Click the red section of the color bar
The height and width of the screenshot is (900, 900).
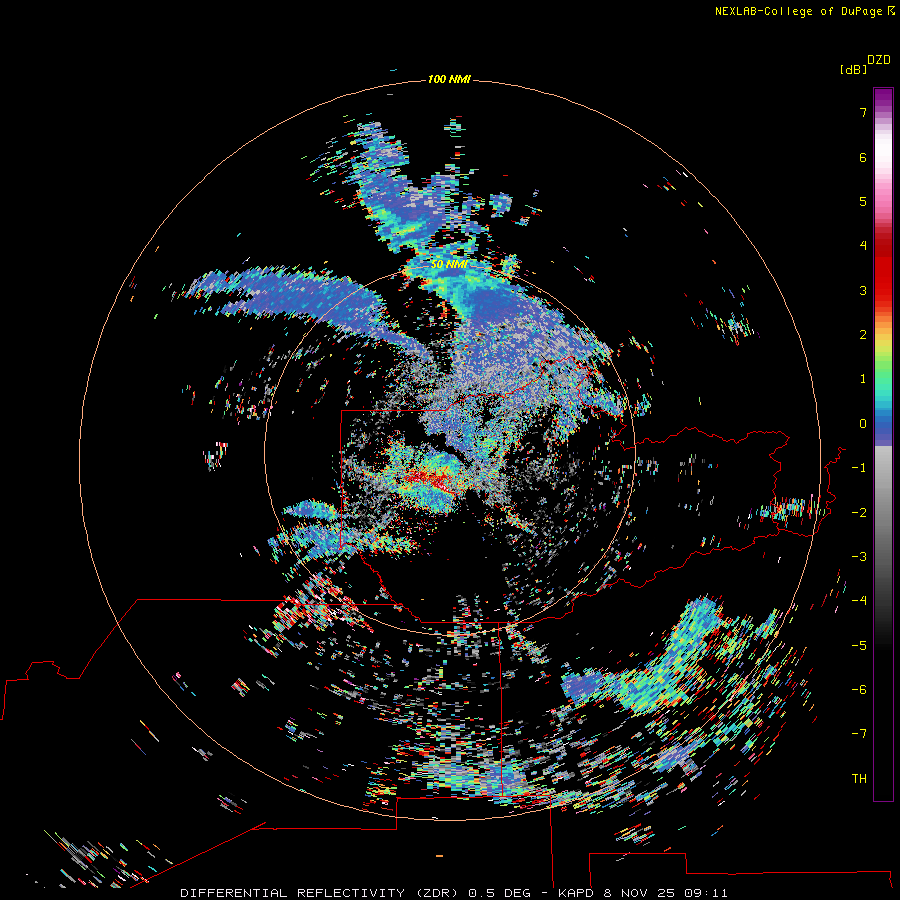coord(883,267)
